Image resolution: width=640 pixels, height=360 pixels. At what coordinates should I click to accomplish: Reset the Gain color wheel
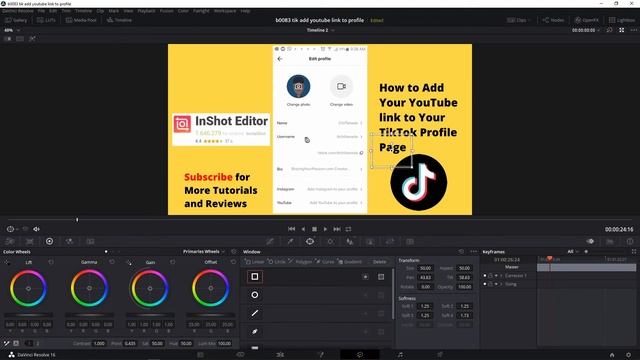point(173,262)
